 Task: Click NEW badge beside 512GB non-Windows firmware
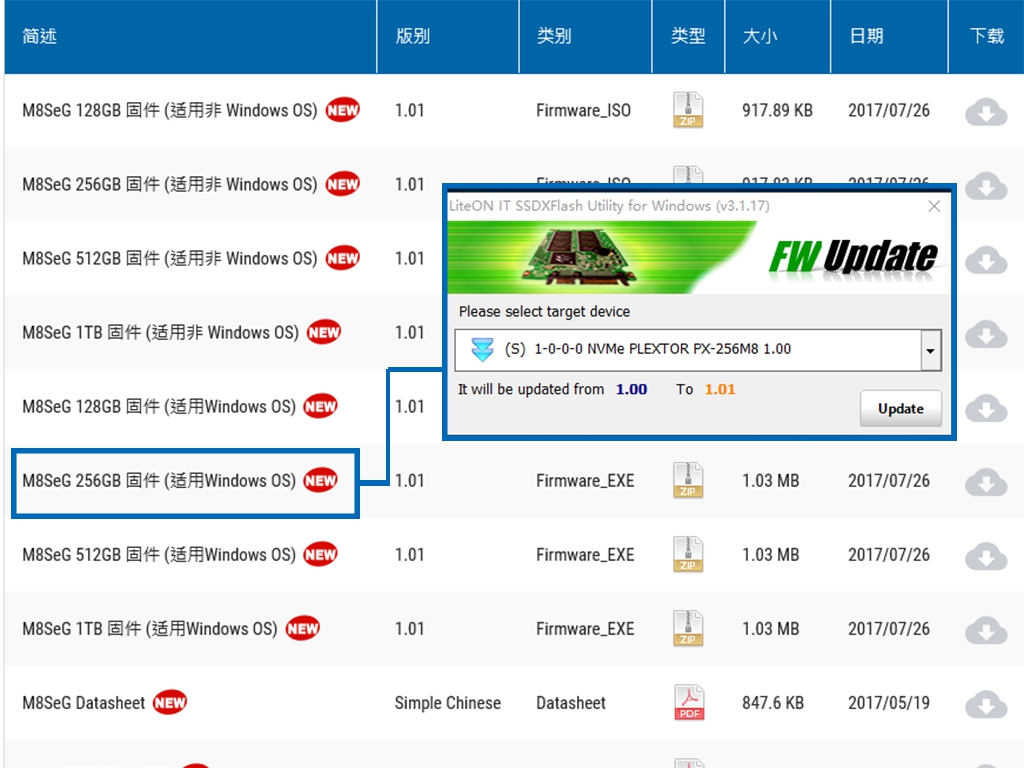342,257
